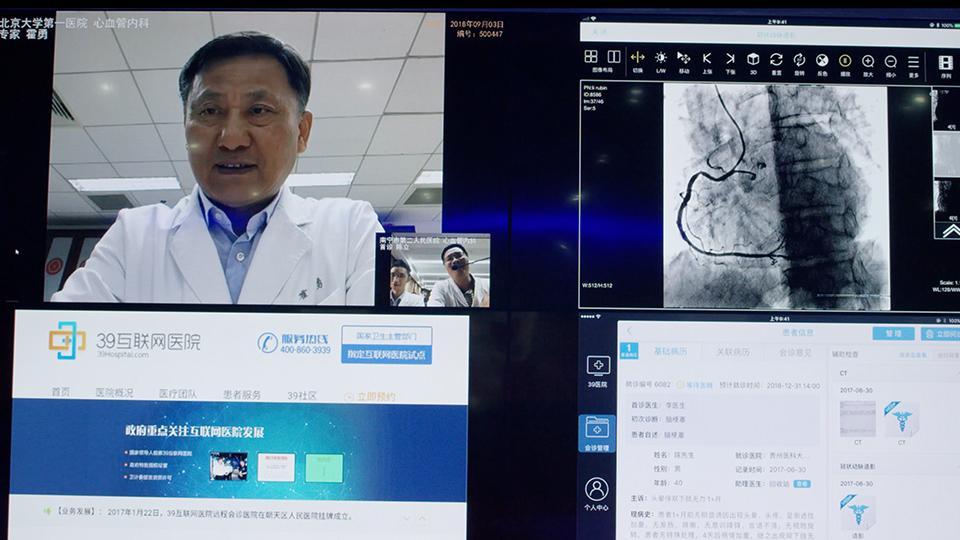Click the blue tag beside 助理医生
Viewport: 960px width, 540px height.
pyautogui.click(x=801, y=484)
